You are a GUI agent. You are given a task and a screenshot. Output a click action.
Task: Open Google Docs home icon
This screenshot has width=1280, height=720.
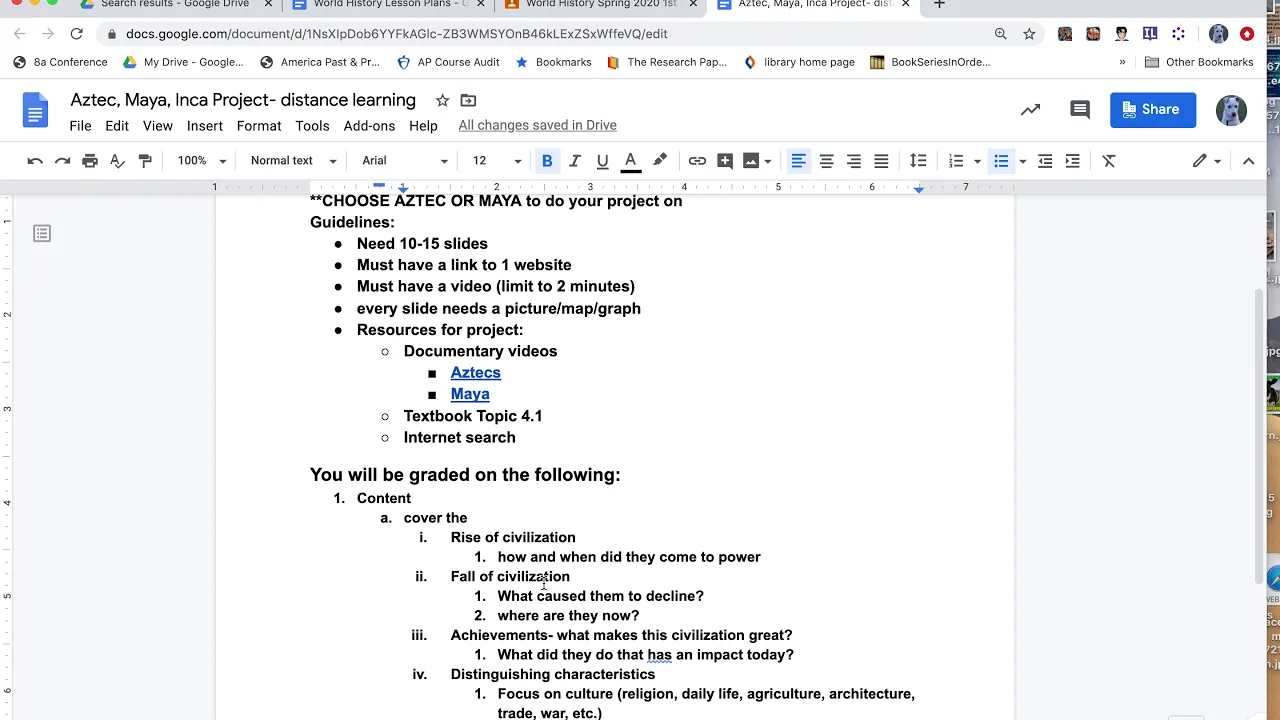click(x=35, y=110)
